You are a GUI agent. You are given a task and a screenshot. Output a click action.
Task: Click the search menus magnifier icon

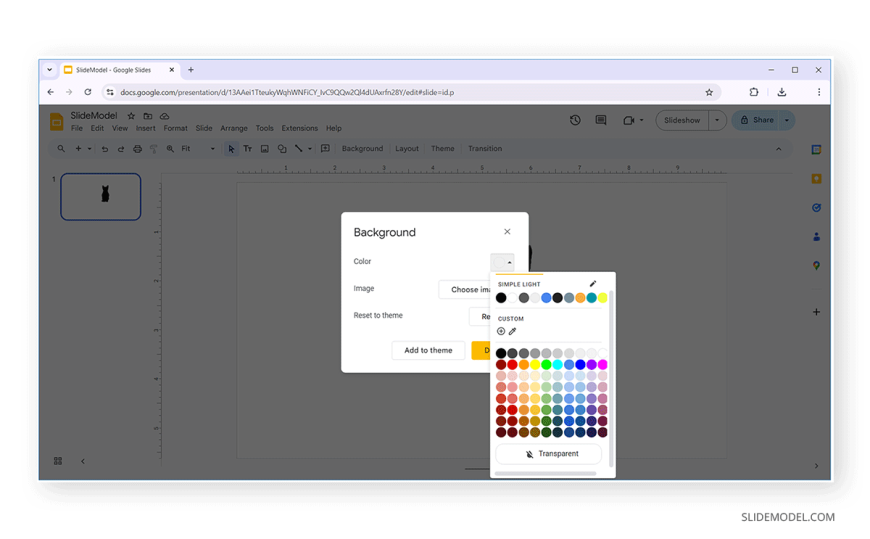61,149
